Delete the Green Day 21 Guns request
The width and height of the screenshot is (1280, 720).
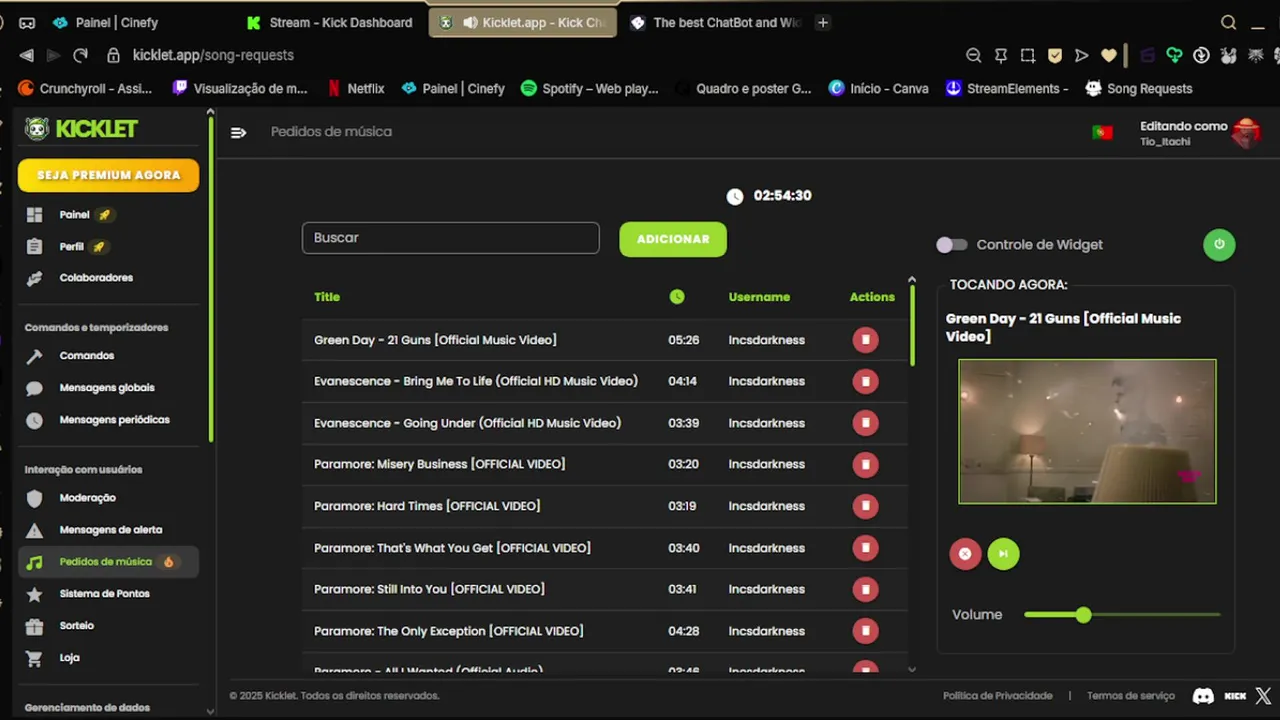(x=865, y=340)
